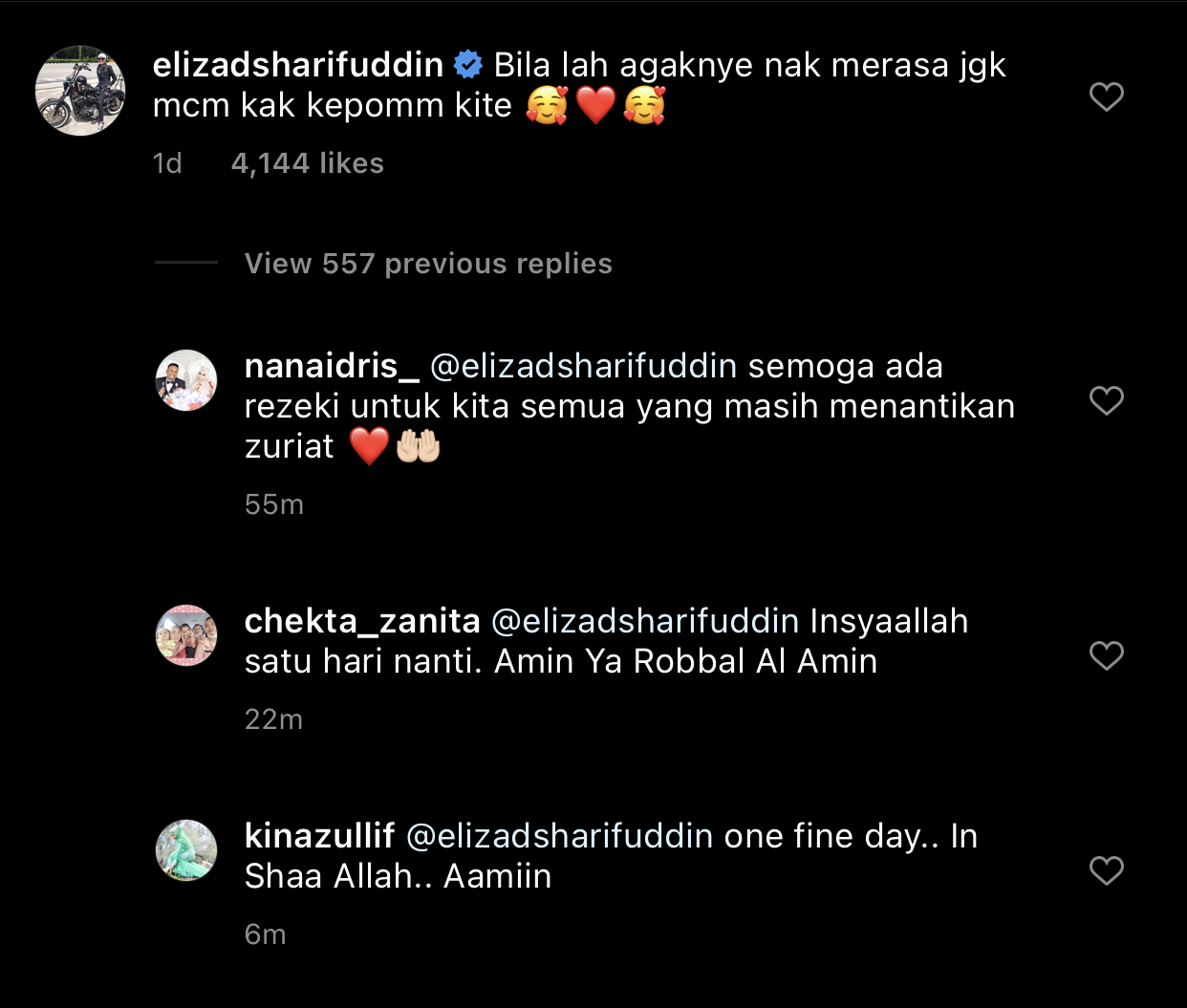
Task: Open nanaidris_ profile avatar
Action: pyautogui.click(x=186, y=380)
